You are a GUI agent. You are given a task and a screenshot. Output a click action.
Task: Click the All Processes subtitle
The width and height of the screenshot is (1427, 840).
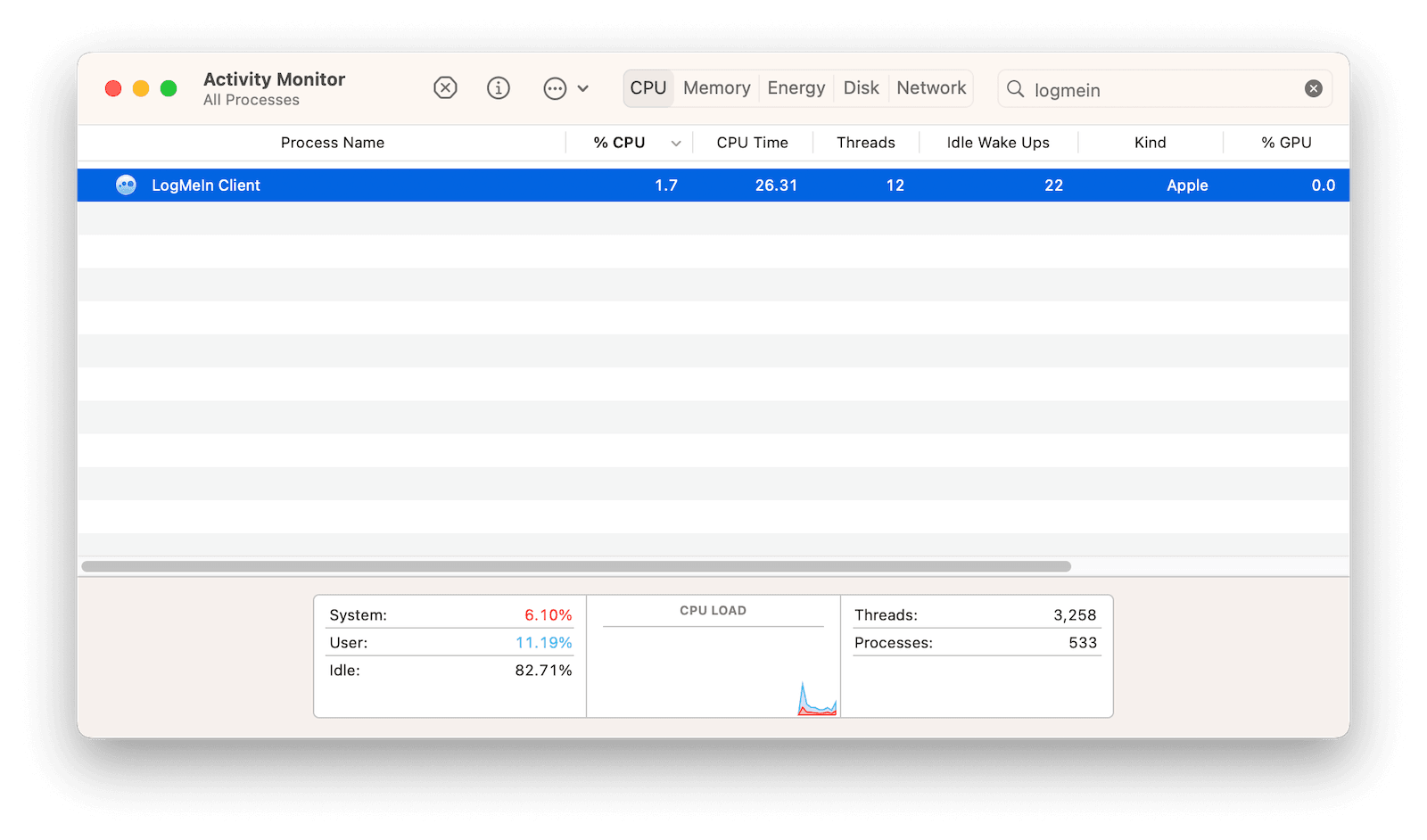[252, 100]
